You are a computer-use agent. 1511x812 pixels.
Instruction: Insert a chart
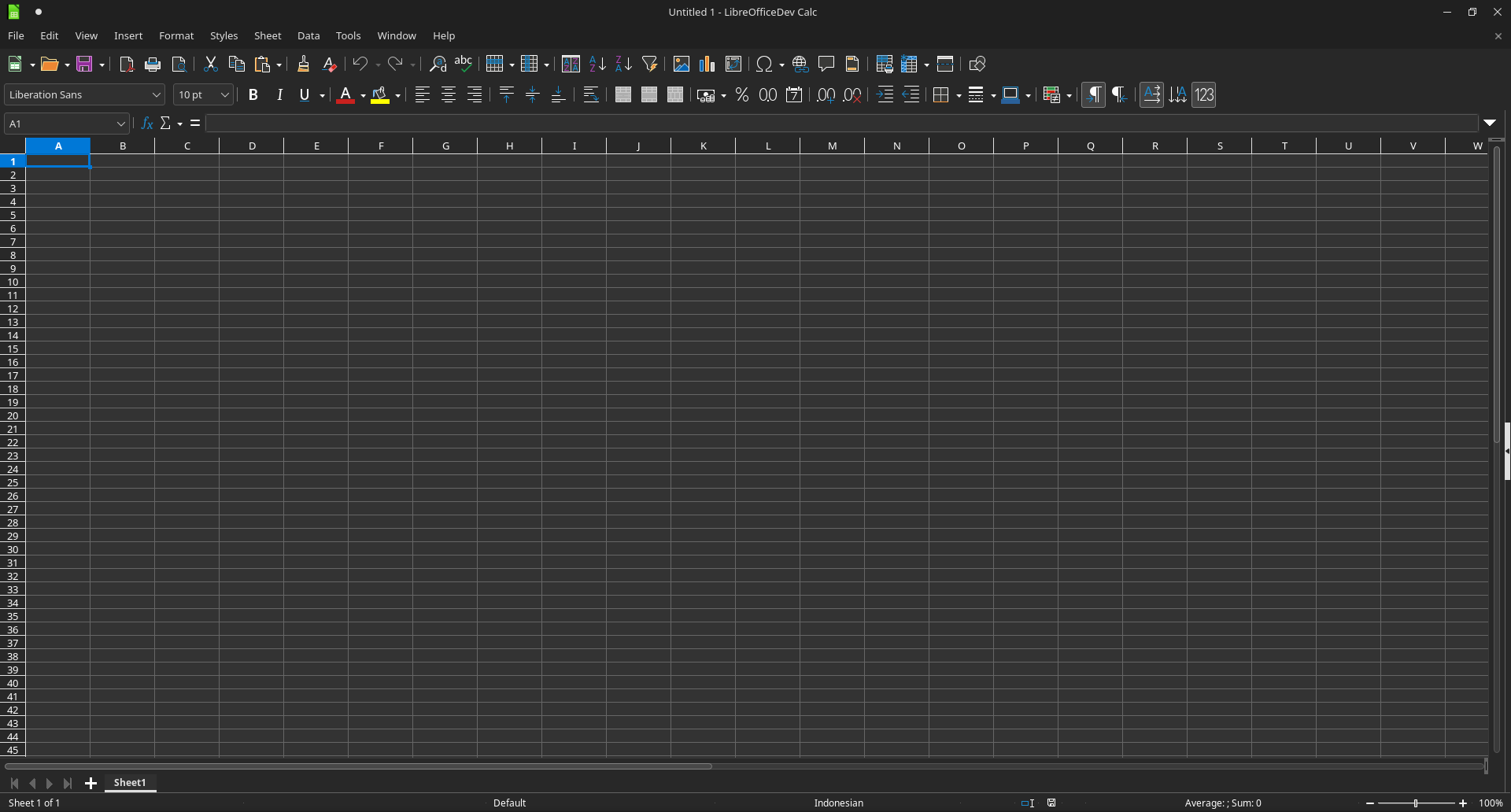[x=707, y=65]
